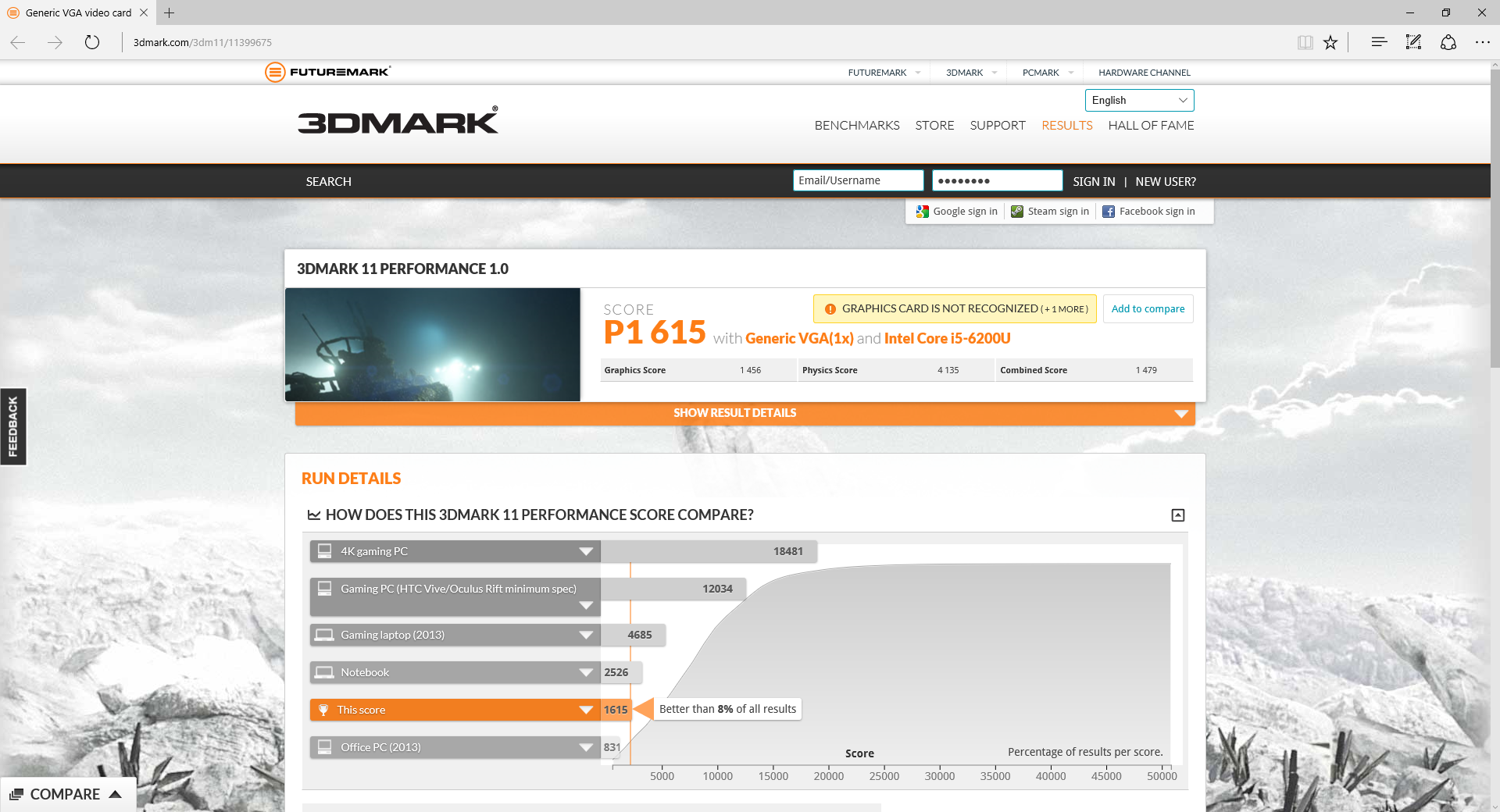
Task: Expand 4K gaming PC row arrow
Action: 586,551
